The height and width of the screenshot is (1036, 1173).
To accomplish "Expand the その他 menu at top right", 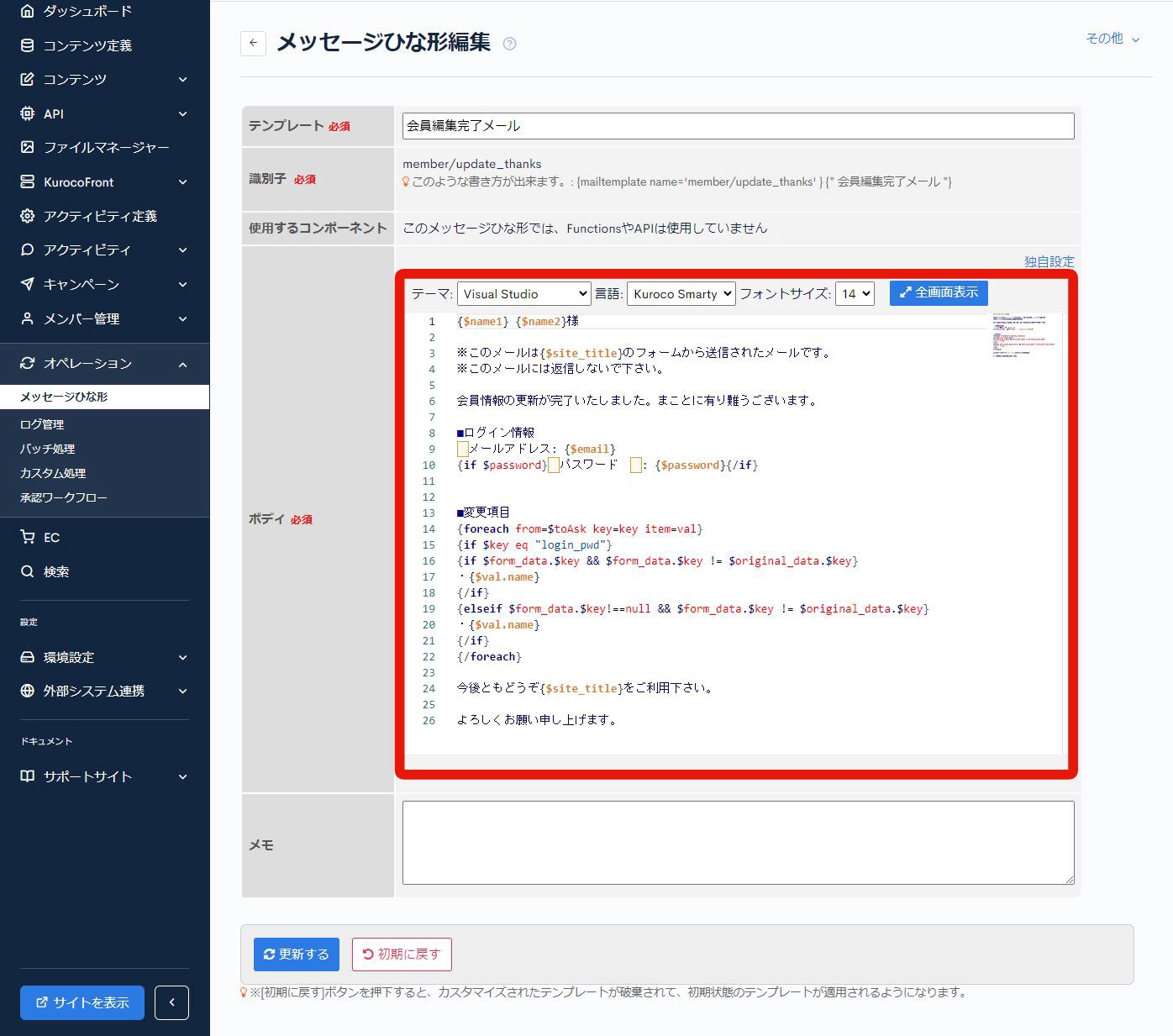I will point(1113,39).
